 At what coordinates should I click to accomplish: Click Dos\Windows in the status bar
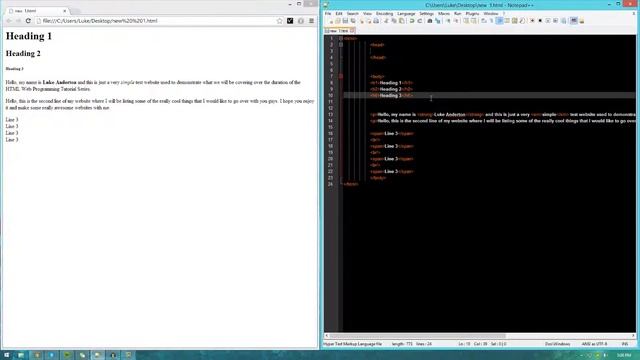558,344
